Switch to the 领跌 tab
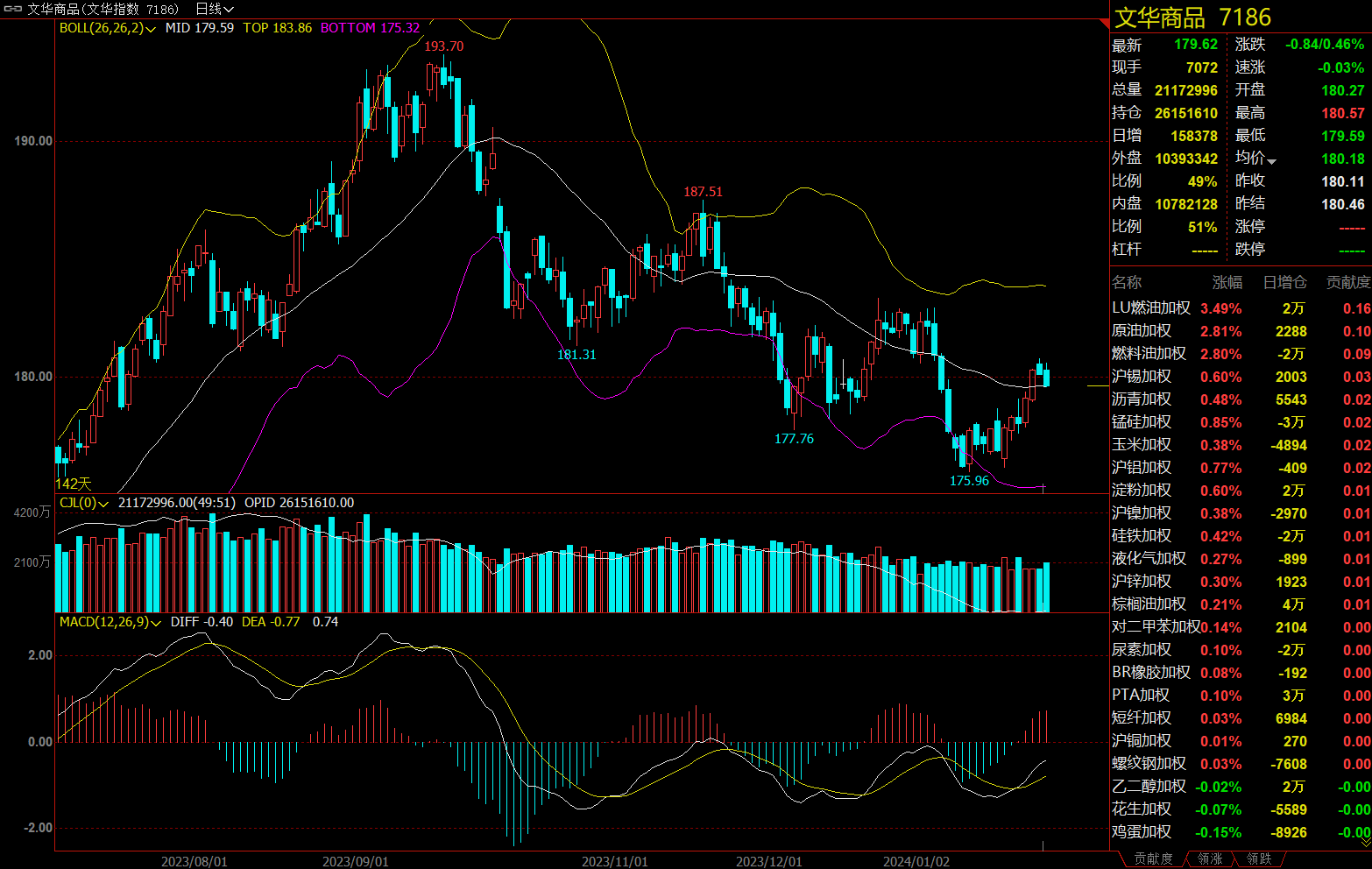This screenshot has height=869, width=1372. point(1259,859)
